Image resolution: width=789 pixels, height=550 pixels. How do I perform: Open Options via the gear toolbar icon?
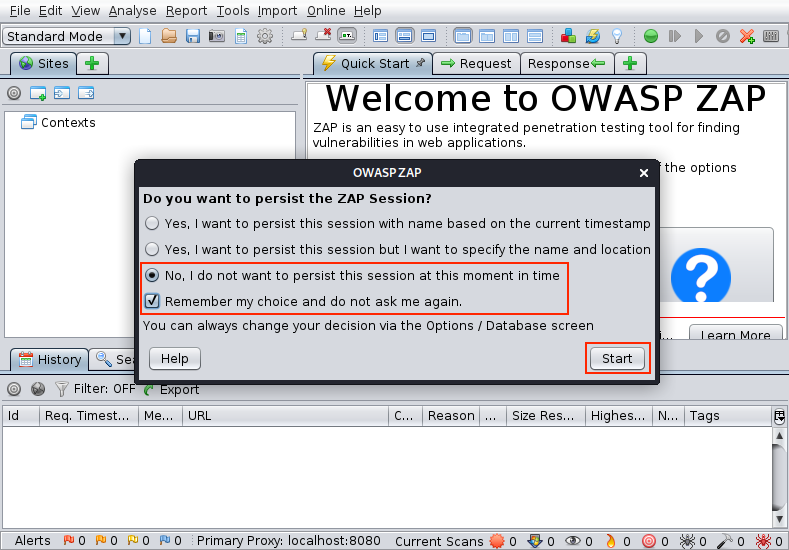(x=265, y=36)
